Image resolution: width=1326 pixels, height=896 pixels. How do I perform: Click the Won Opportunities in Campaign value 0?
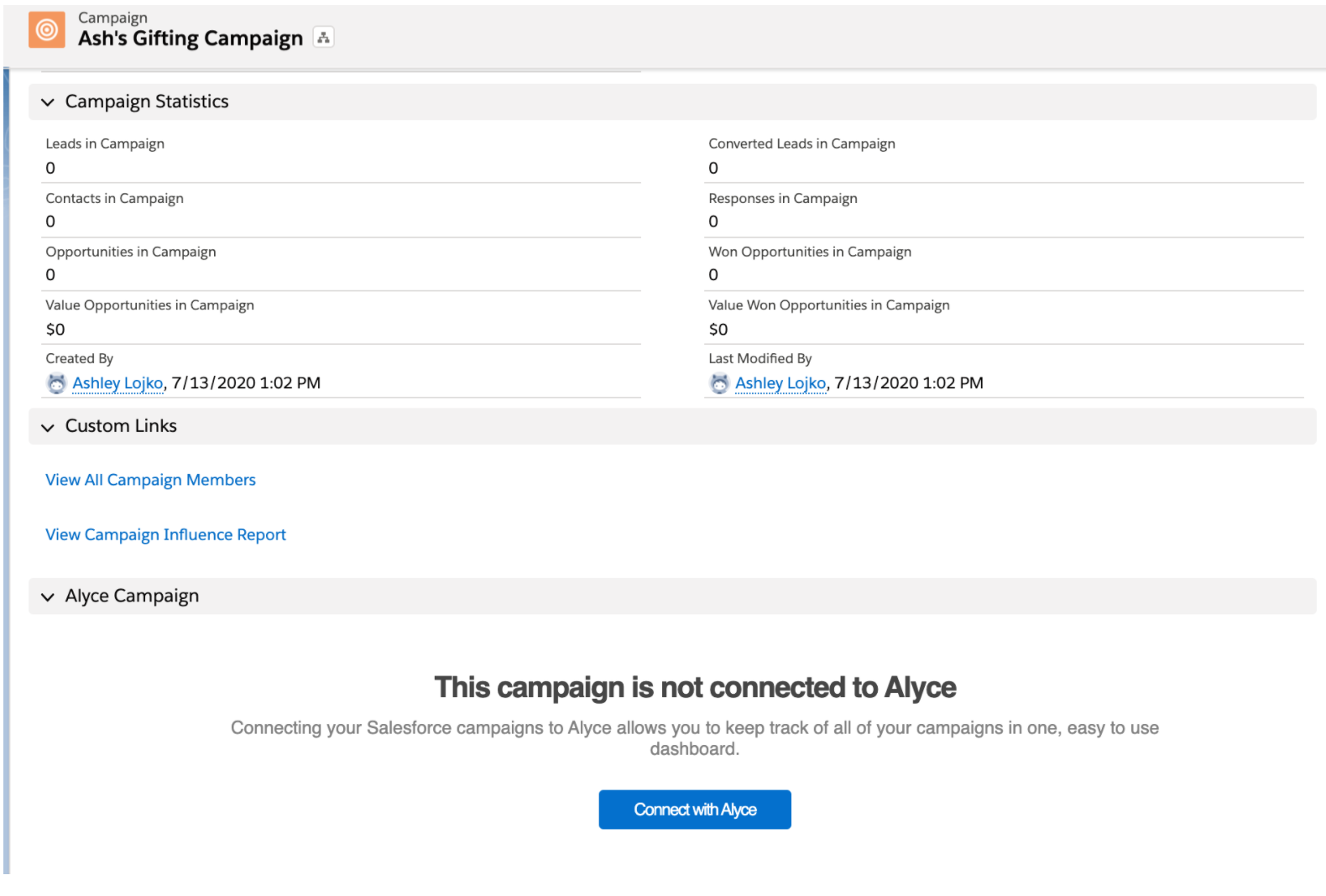pos(713,275)
